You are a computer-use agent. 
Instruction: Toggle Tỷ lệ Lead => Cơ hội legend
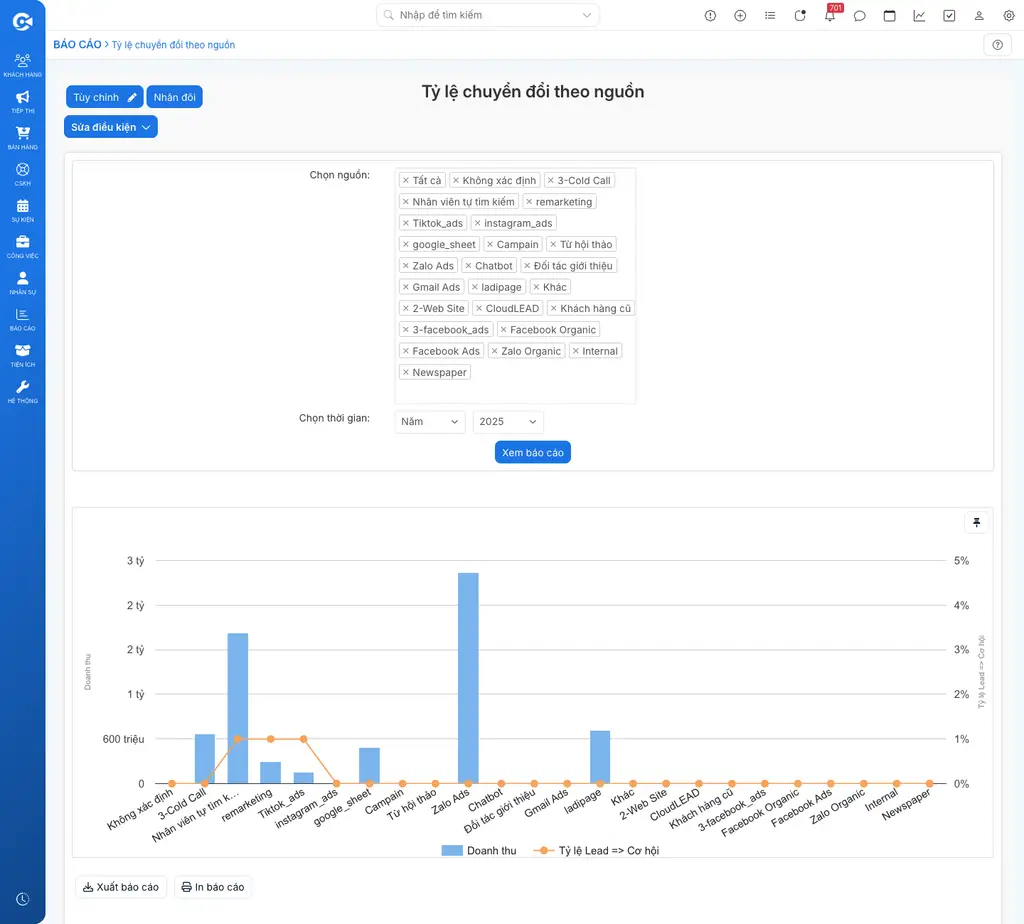coord(596,850)
